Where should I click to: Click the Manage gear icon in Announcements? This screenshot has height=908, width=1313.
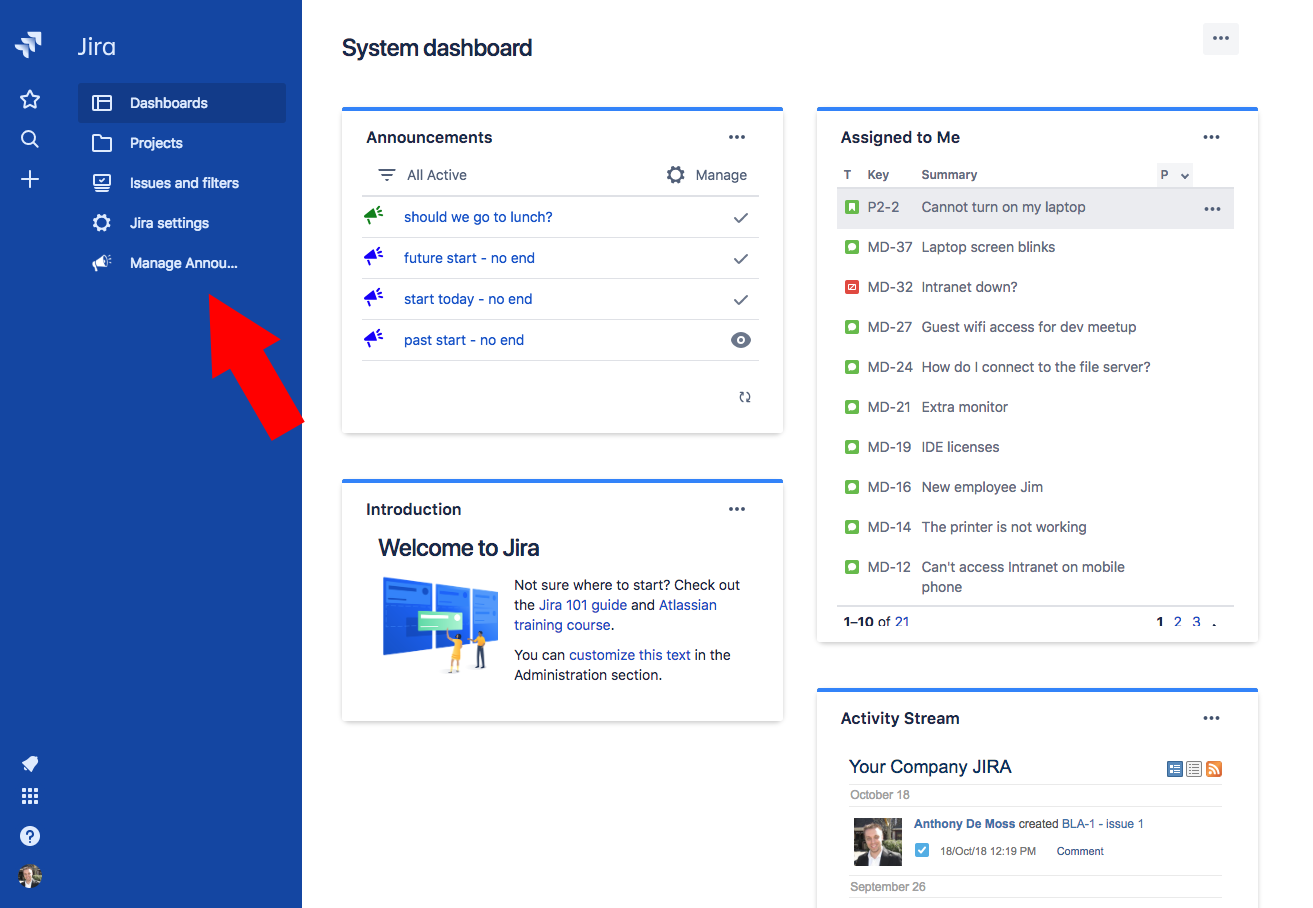[x=676, y=175]
